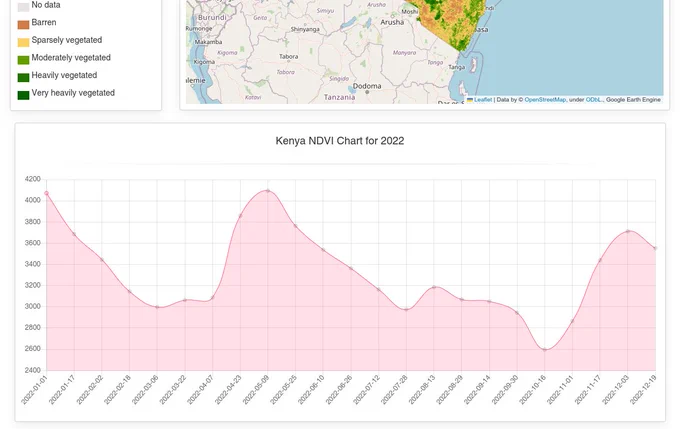The height and width of the screenshot is (429, 680).
Task: Click the 'Shinyanga' label on map
Action: [x=305, y=29]
